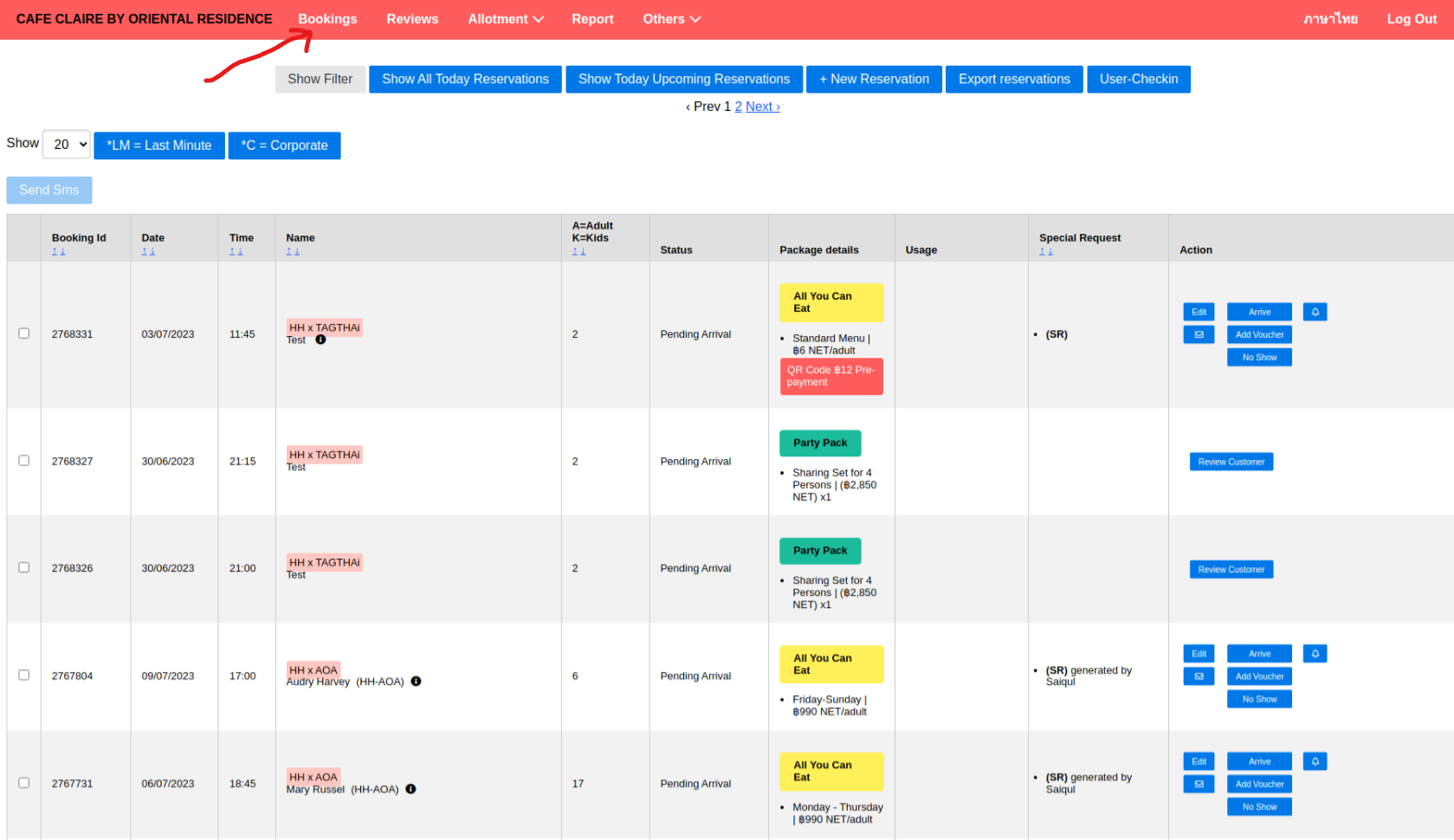Click the + New Reservation button
1454x840 pixels.
coord(874,79)
